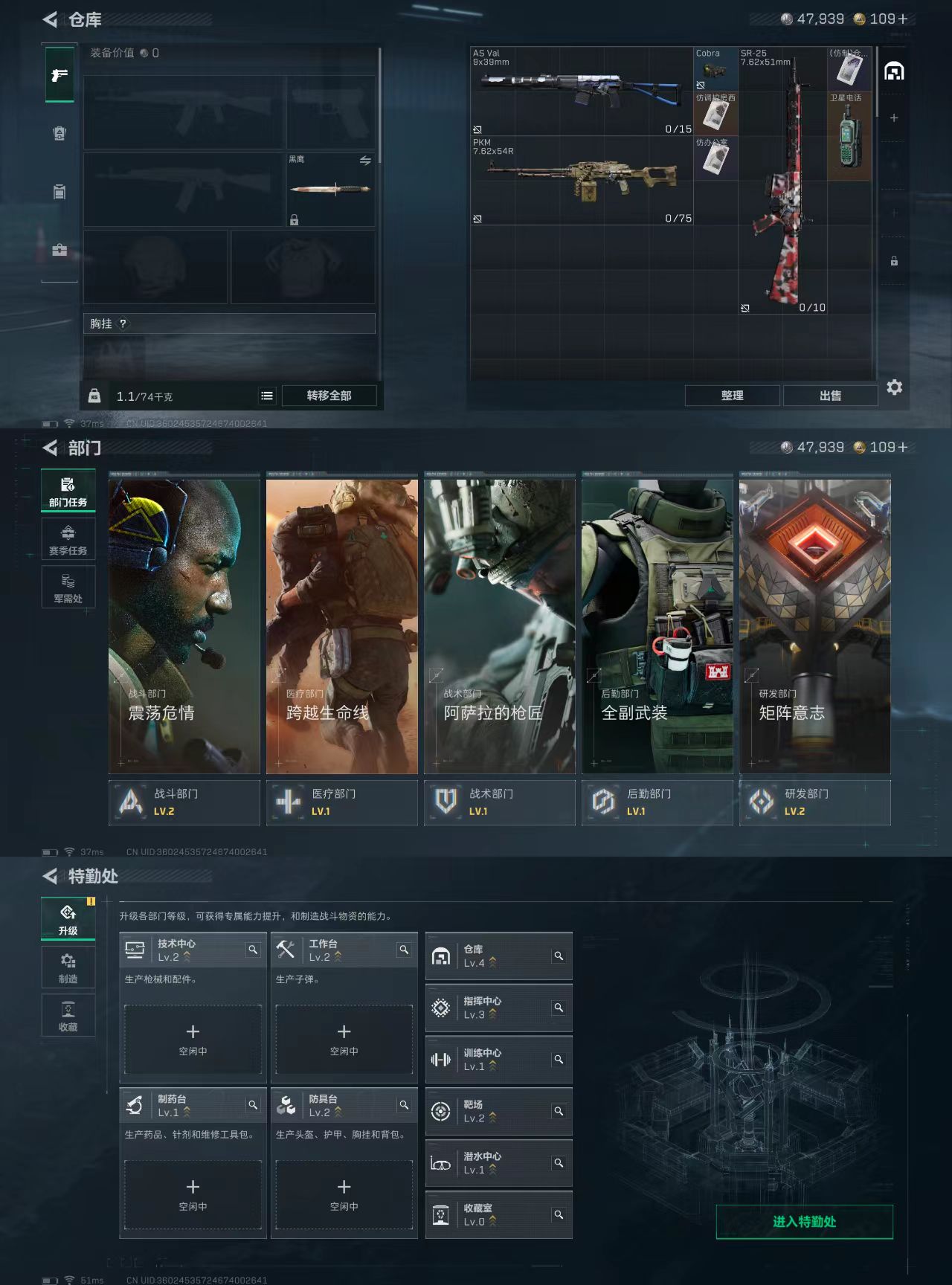The image size is (952, 1285).
Task: Toggle the locked storage slot padlock
Action: tap(894, 261)
